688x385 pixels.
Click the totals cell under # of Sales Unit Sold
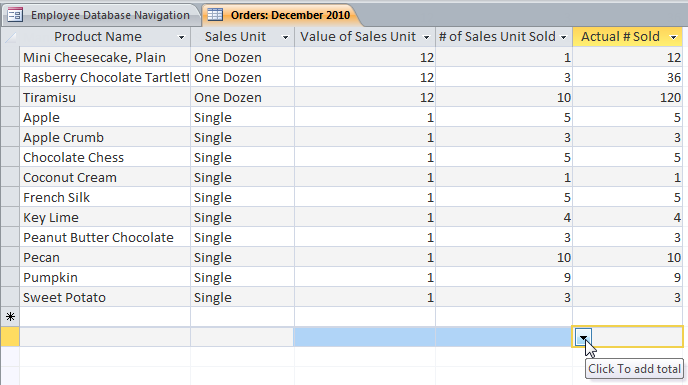click(x=504, y=337)
